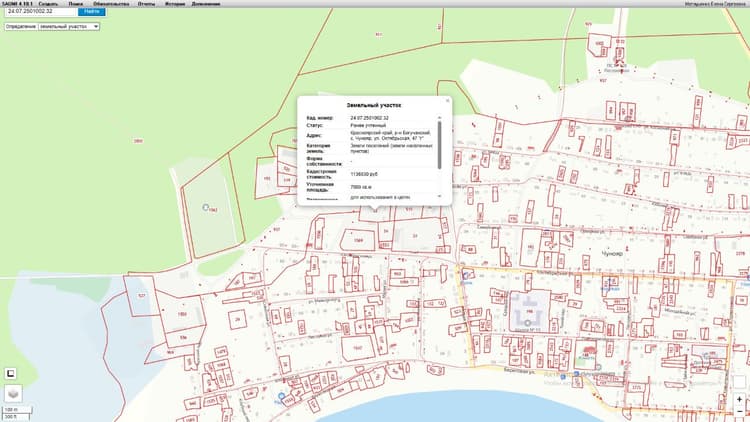
Task: Click the school building marker on map
Action: click(528, 323)
